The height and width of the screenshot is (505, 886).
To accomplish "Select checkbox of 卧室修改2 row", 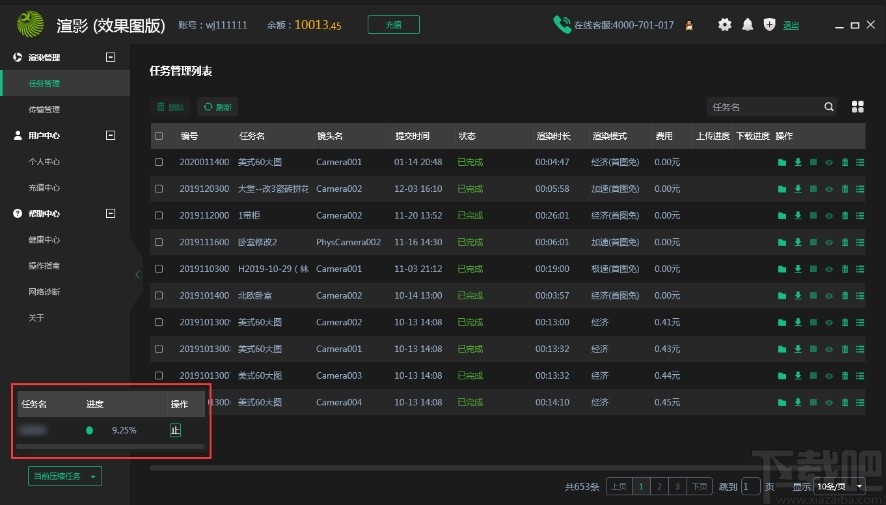I will pyautogui.click(x=159, y=242).
